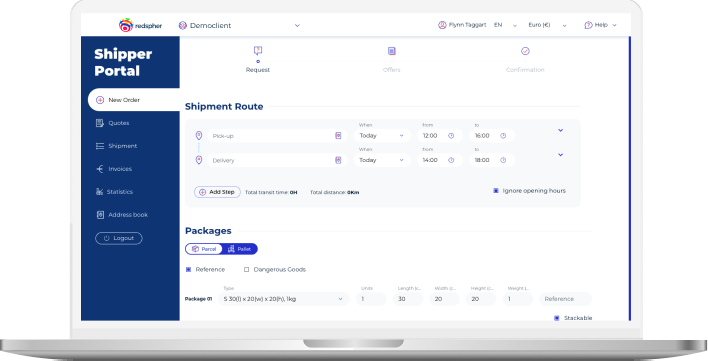The width and height of the screenshot is (708, 361).
Task: Uncheck the Reference checkbox
Action: click(189, 270)
